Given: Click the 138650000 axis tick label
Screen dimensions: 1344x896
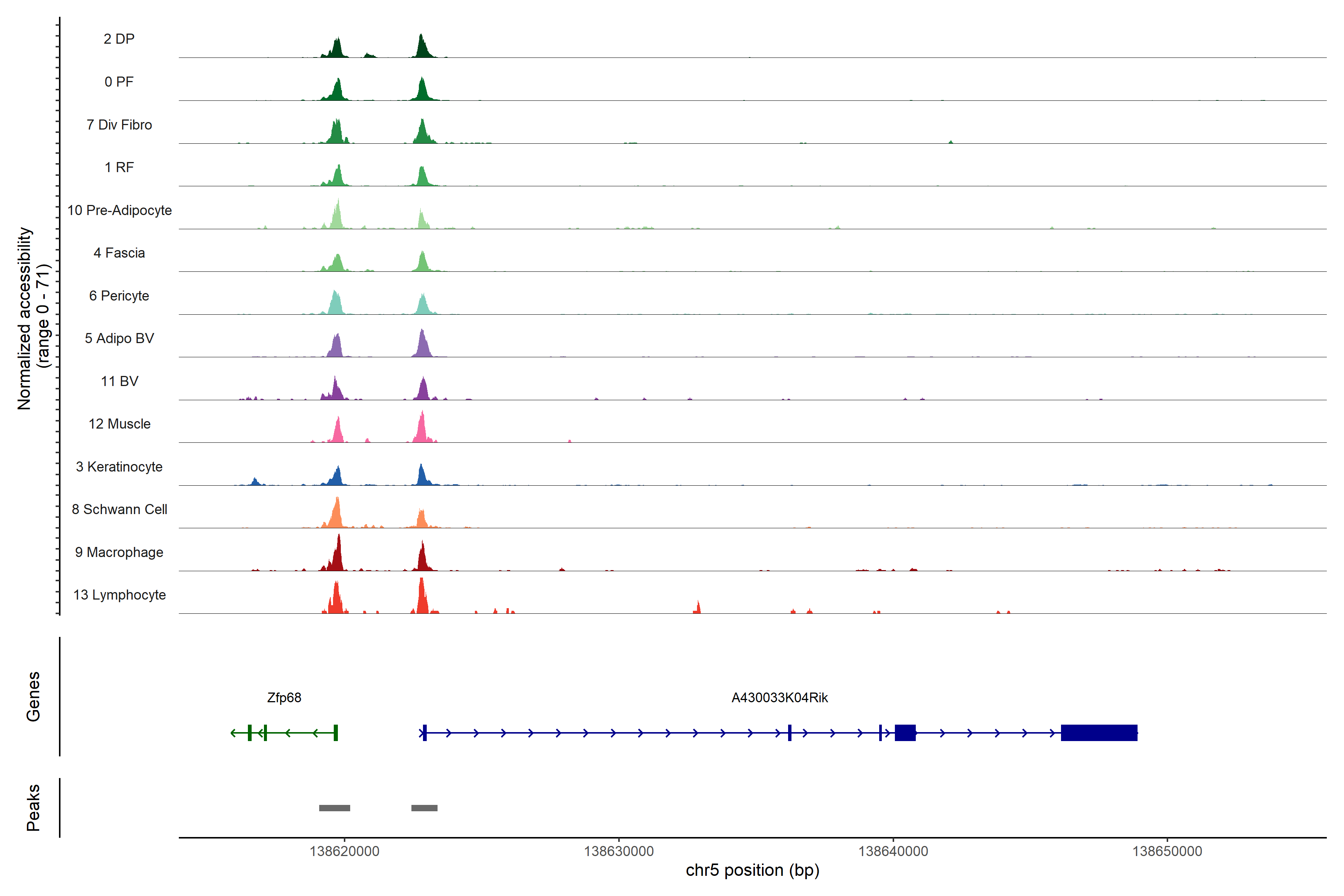Looking at the screenshot, I should click(x=1167, y=852).
